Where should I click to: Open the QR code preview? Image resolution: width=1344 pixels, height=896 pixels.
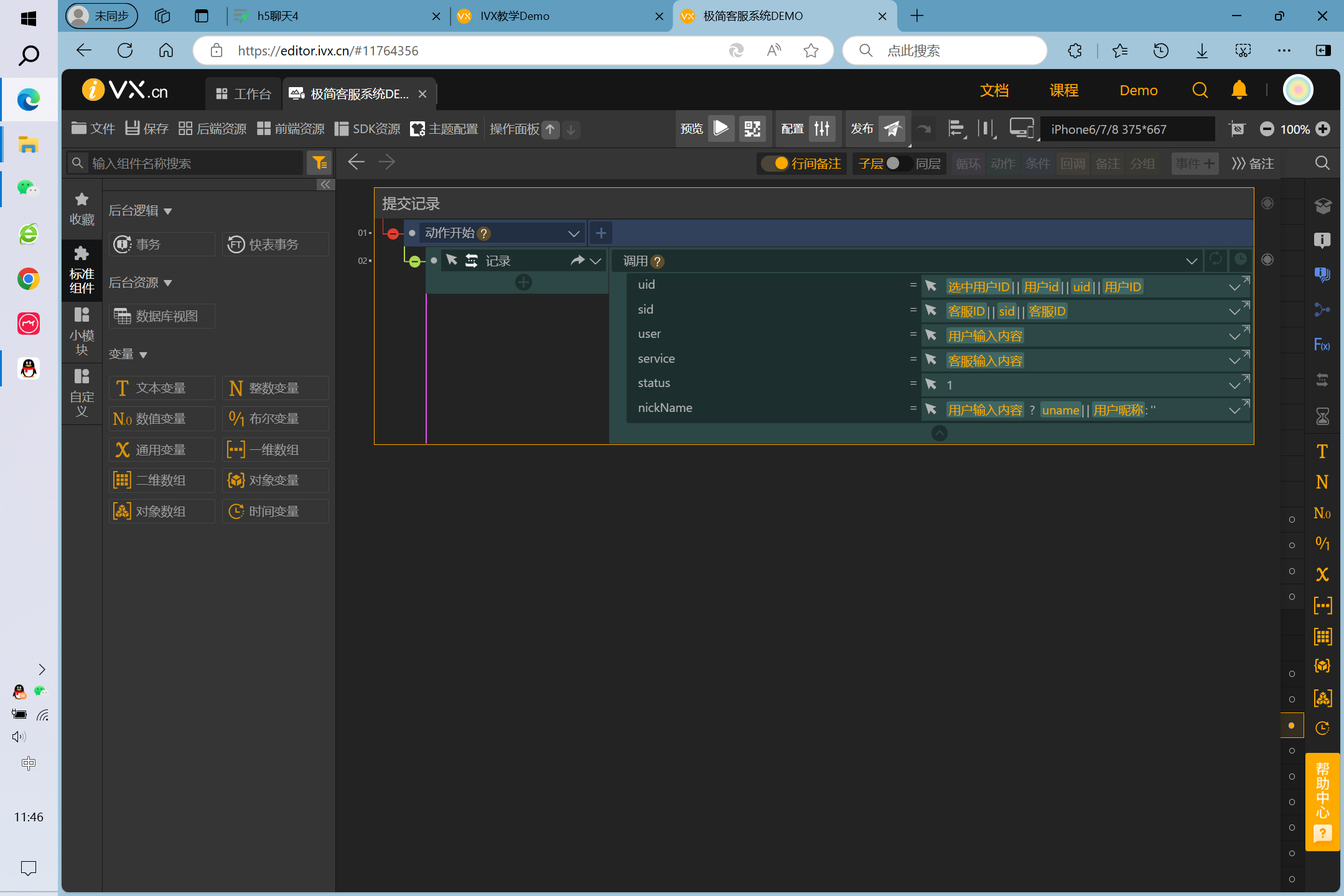tap(752, 129)
